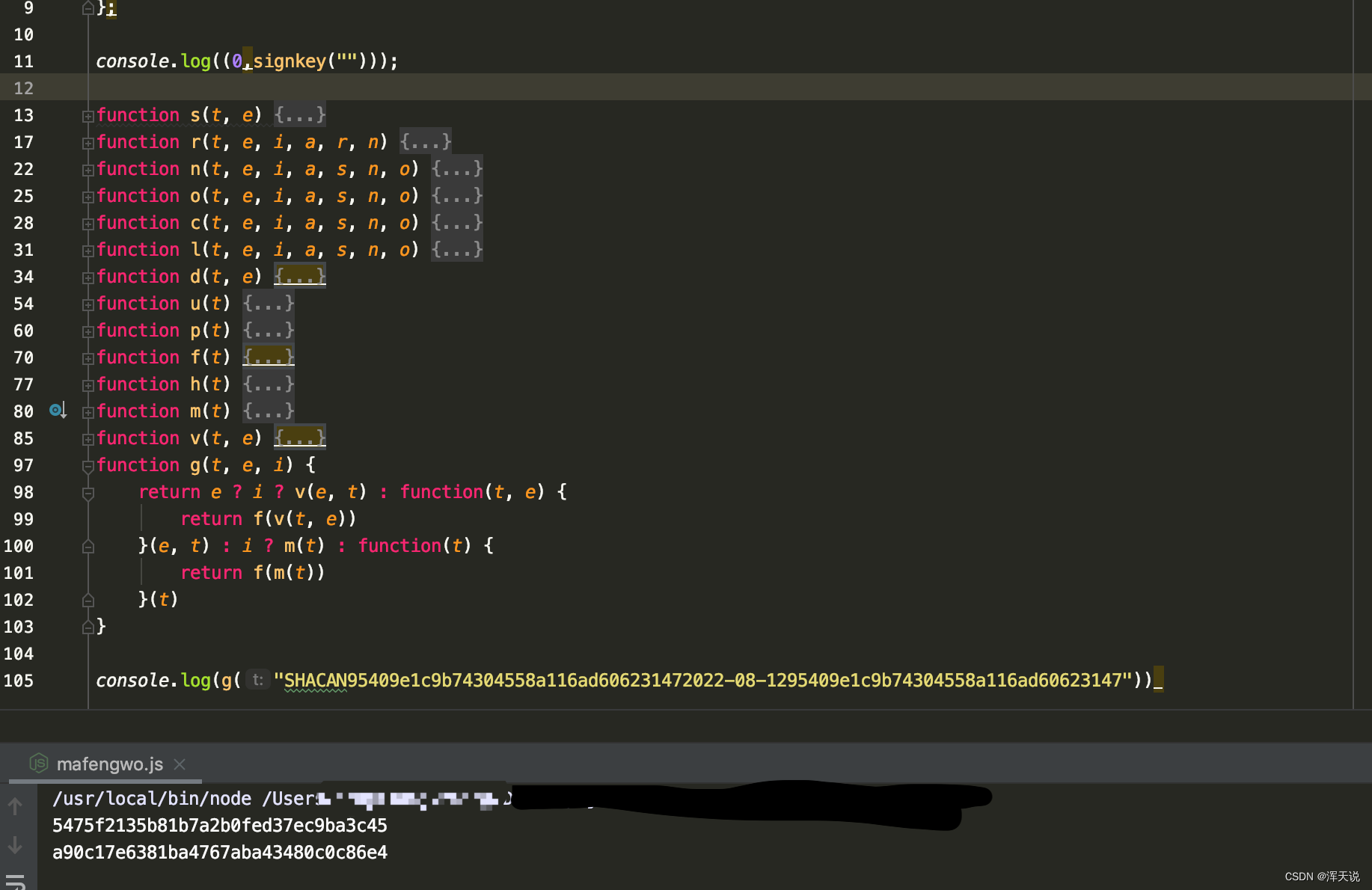Click the fold end marker on line 103

88,627
